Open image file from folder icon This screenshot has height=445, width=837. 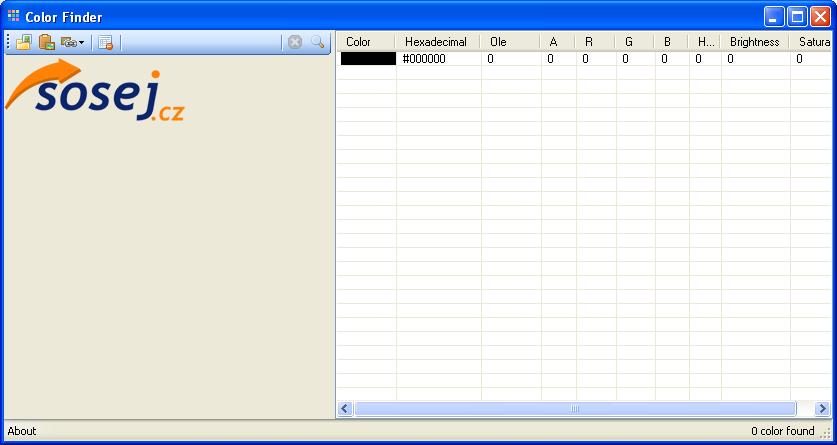pos(23,42)
